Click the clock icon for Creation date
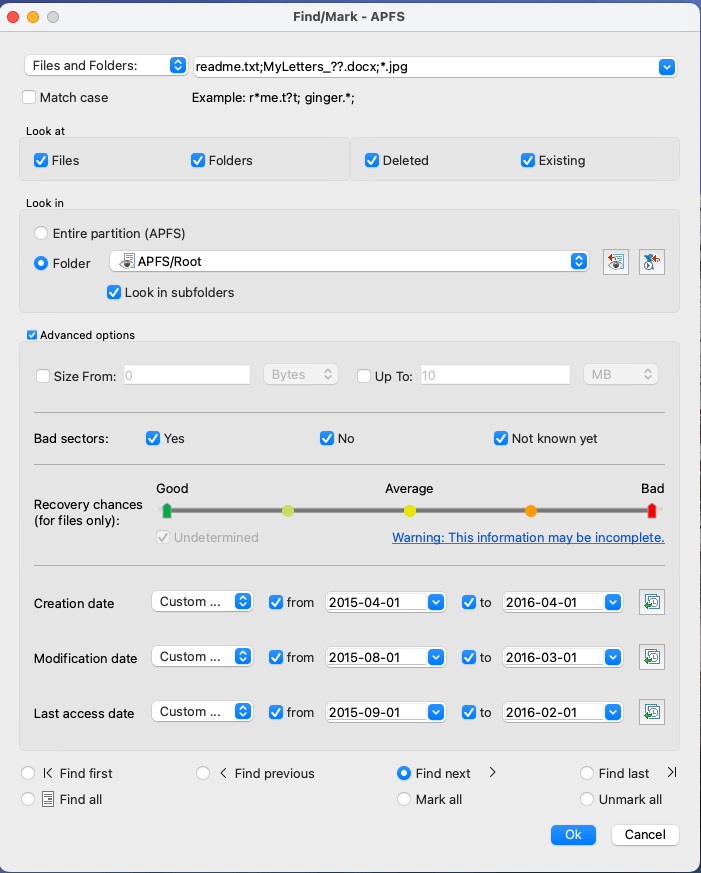This screenshot has width=701, height=873. point(651,602)
